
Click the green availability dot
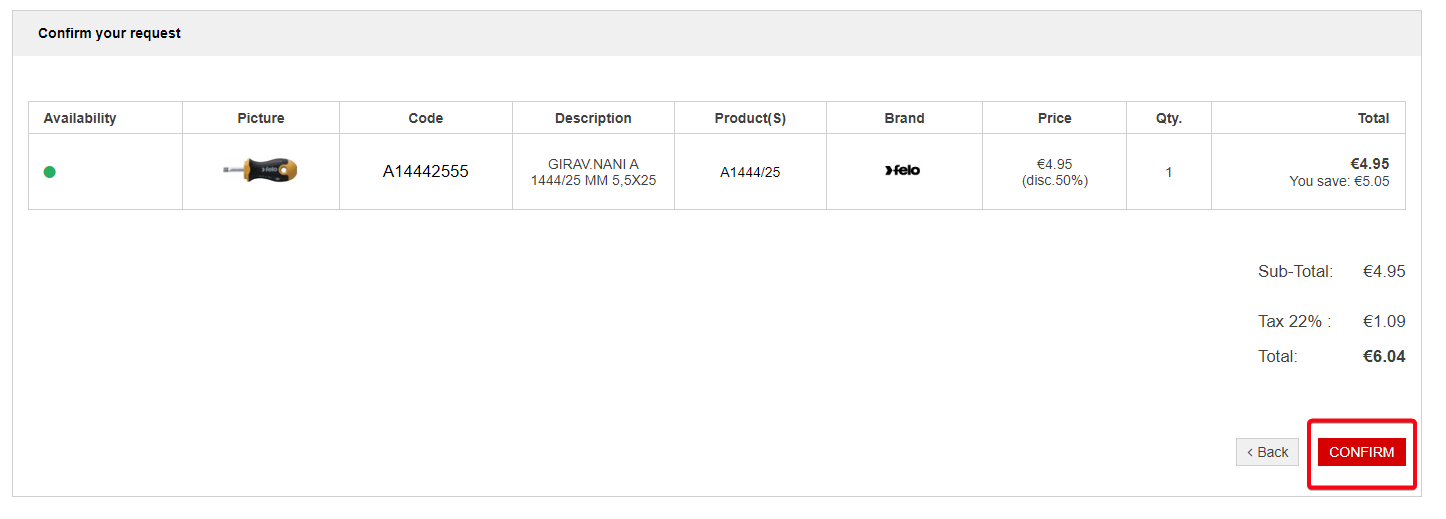coord(50,172)
